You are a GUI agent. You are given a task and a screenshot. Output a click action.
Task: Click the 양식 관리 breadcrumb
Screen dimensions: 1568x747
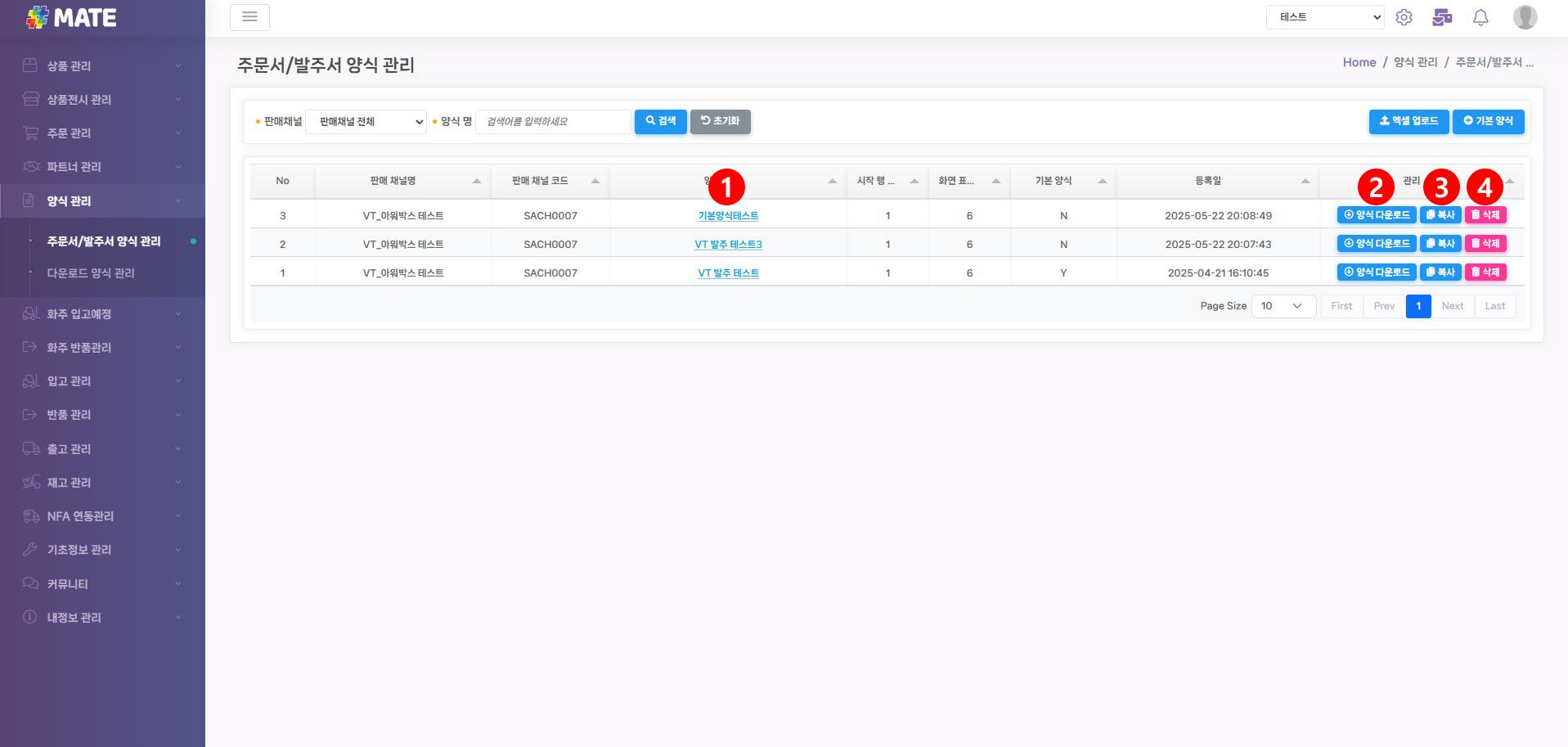pyautogui.click(x=1416, y=62)
